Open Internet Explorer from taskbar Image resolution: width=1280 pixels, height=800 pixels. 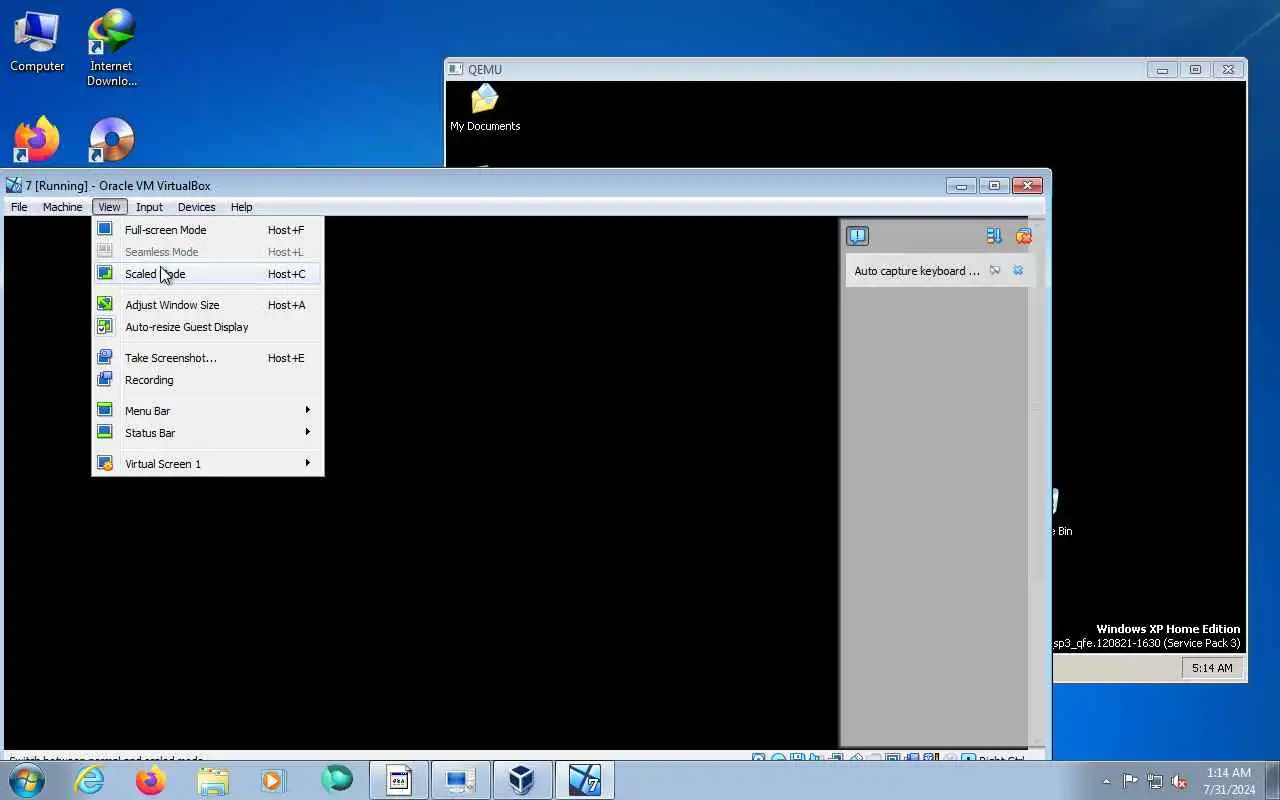point(90,780)
